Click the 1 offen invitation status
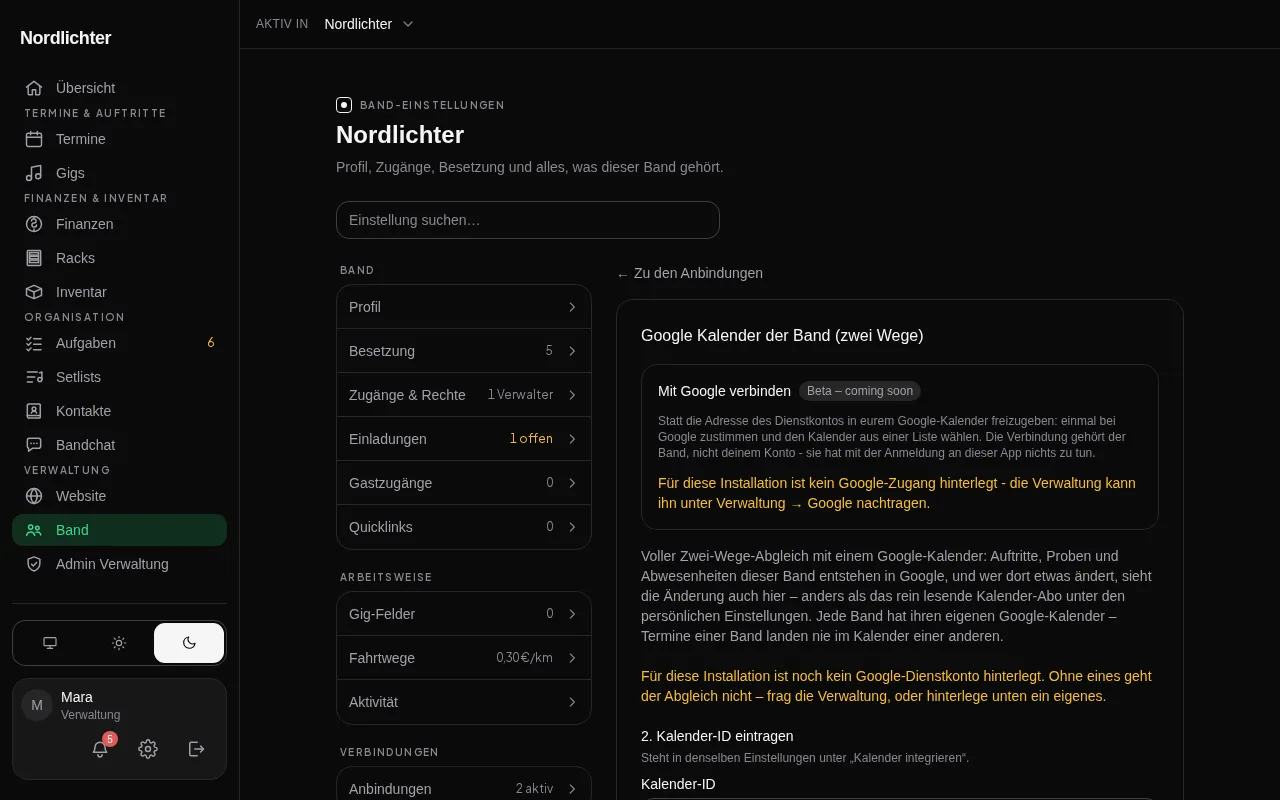 [531, 439]
